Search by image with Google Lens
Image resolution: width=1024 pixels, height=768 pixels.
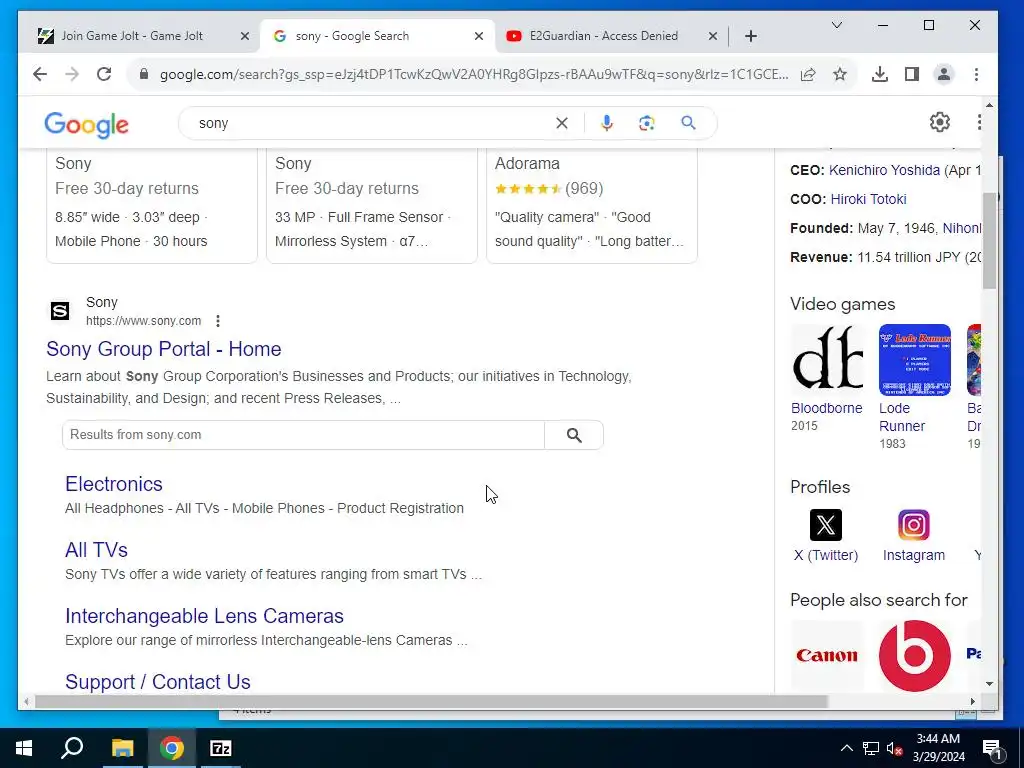(647, 123)
